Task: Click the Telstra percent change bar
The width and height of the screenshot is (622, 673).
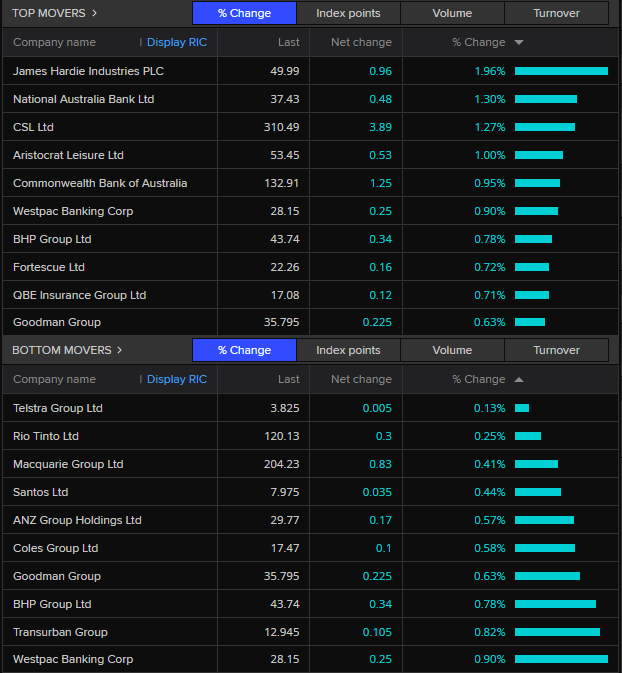Action: coord(522,408)
